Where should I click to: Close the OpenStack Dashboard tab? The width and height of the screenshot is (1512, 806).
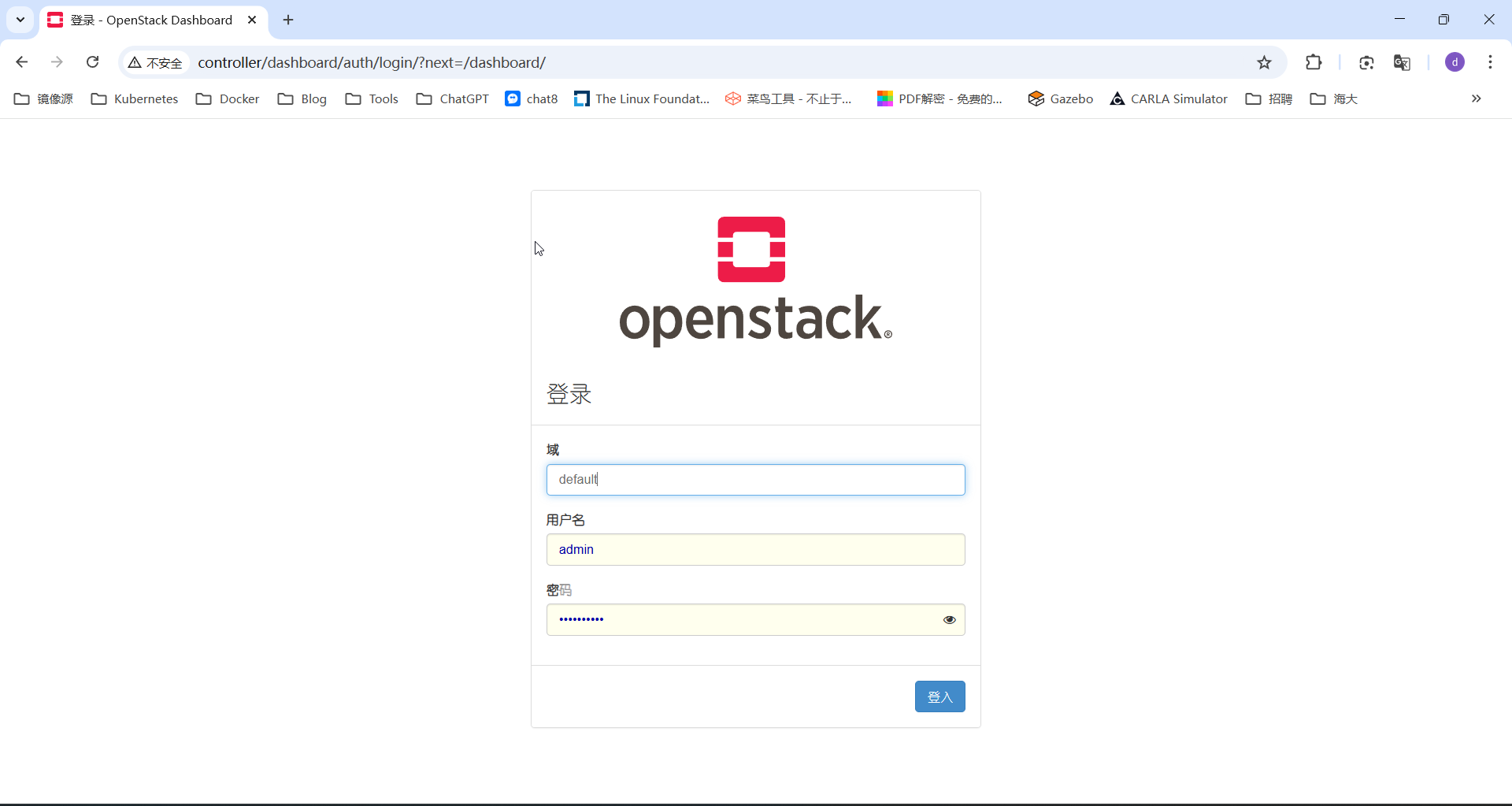(x=252, y=20)
